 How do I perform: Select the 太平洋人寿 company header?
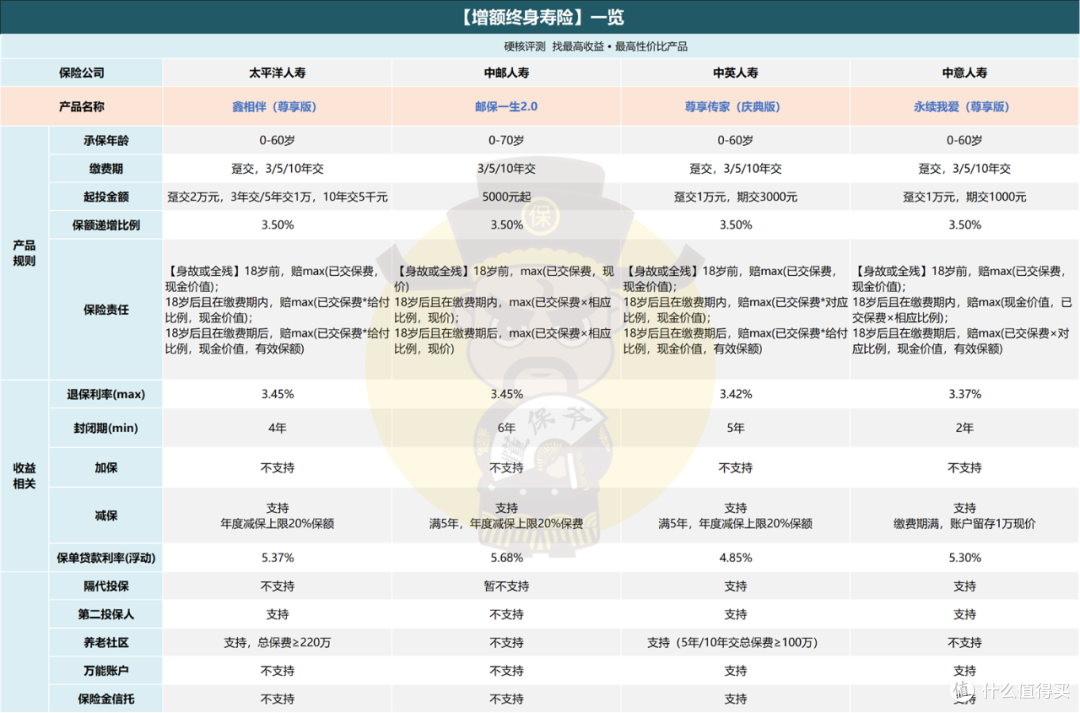[277, 73]
